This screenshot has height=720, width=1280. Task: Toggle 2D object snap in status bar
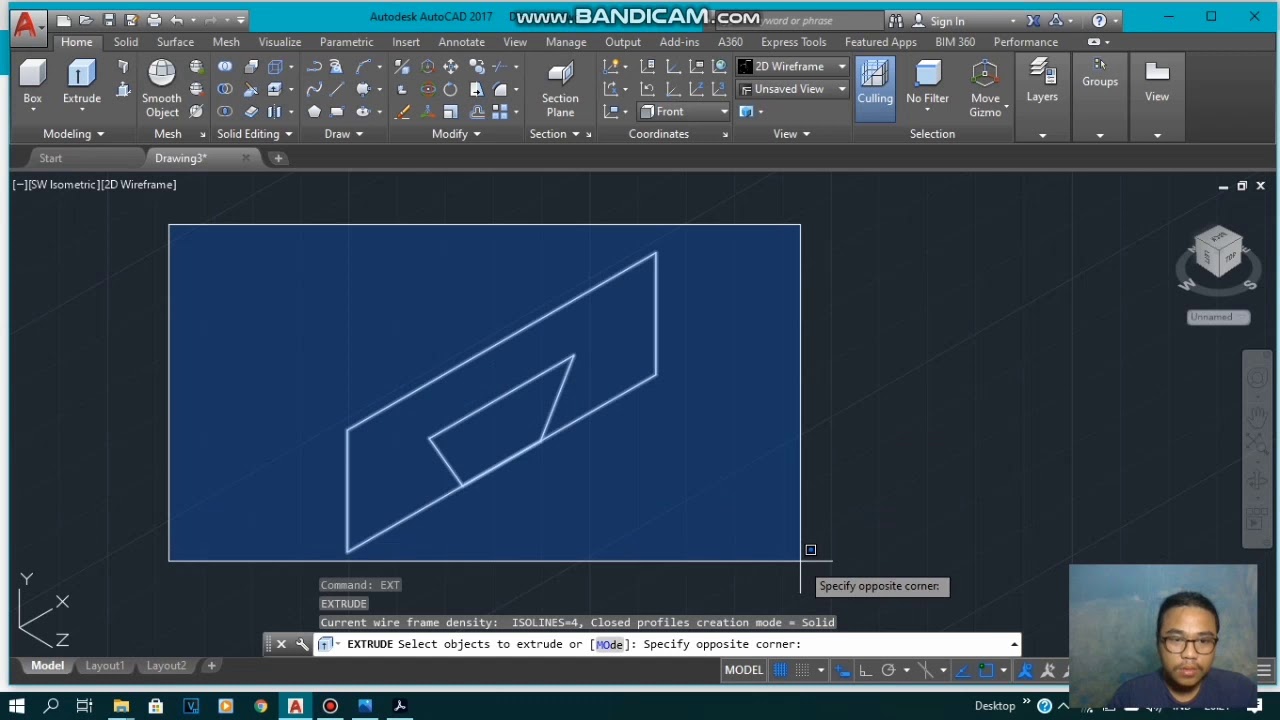tap(987, 670)
